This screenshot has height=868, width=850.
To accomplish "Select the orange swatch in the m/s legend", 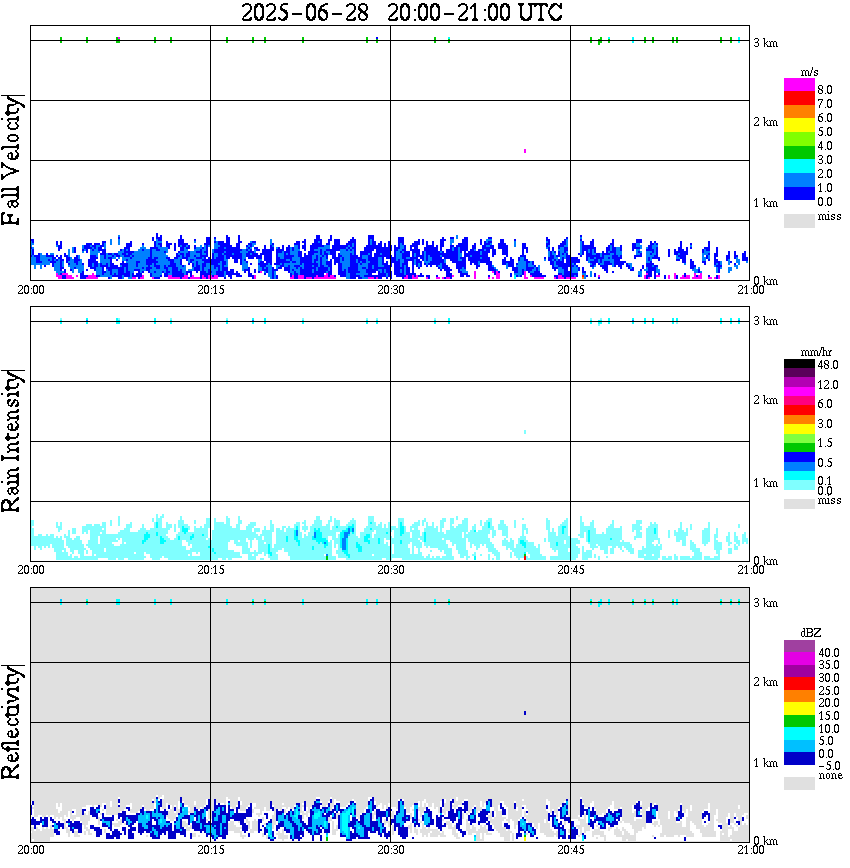I will pyautogui.click(x=799, y=112).
